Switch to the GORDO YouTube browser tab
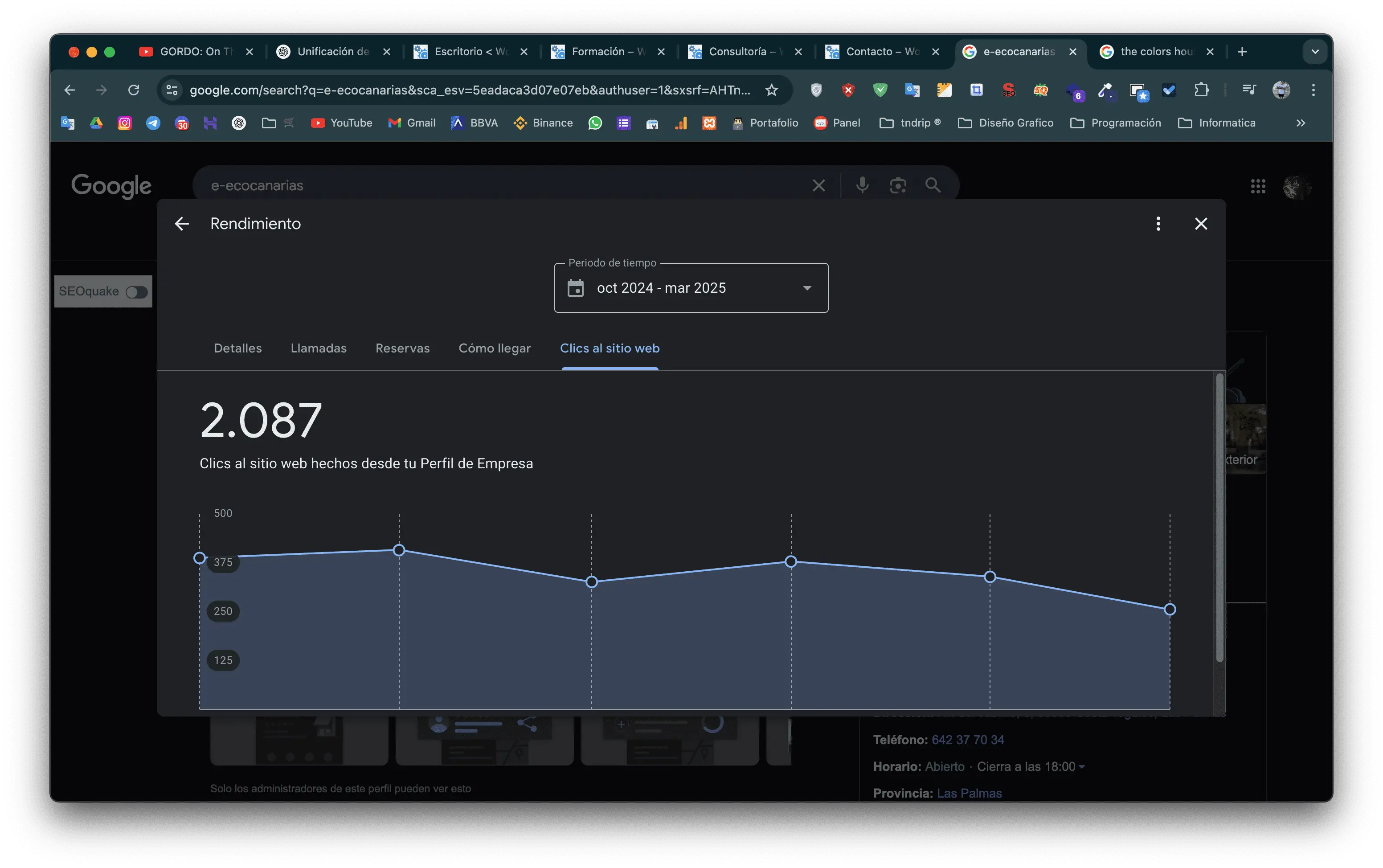This screenshot has height=868, width=1383. click(196, 52)
